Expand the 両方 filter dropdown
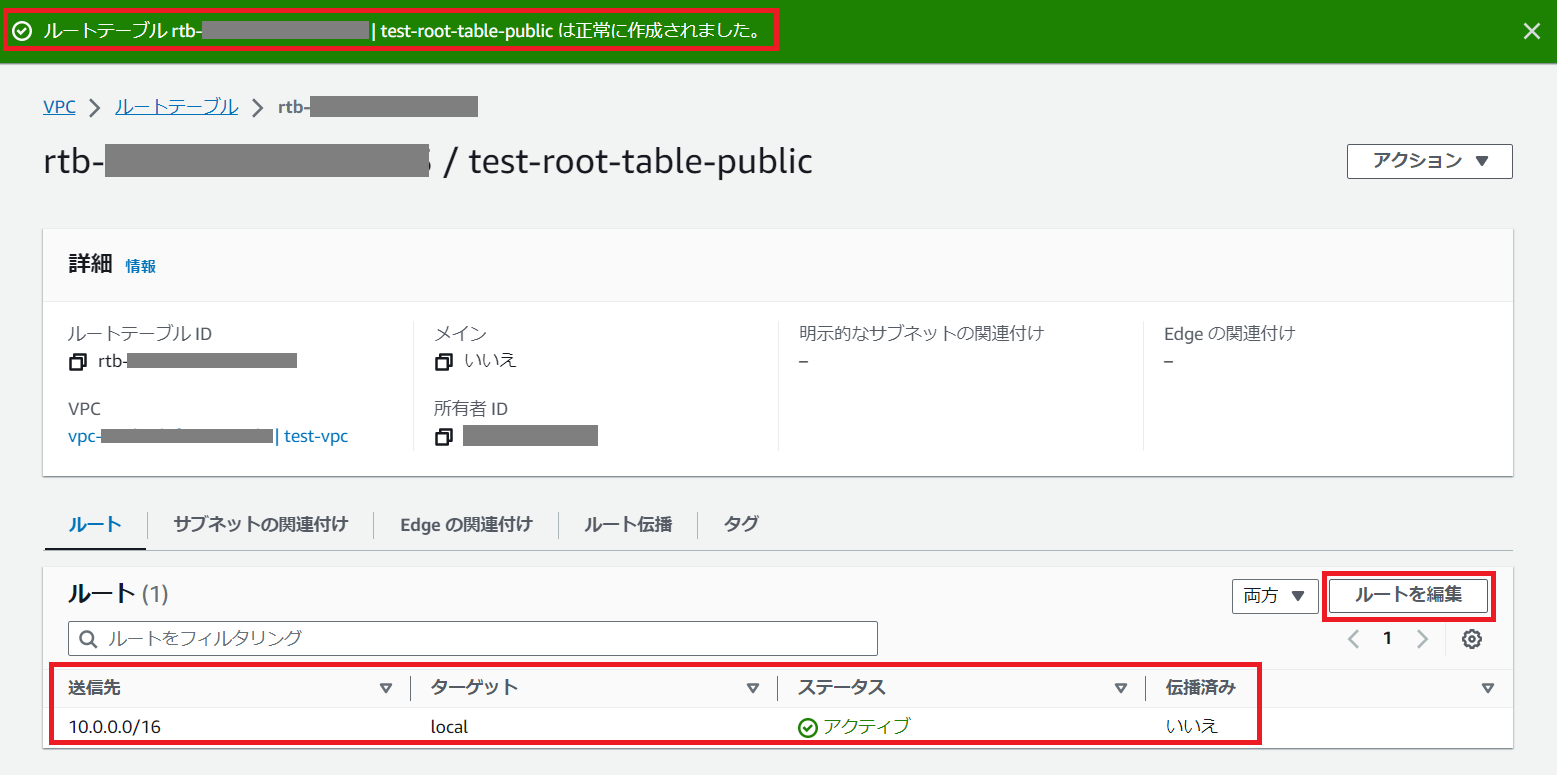Screen dimensions: 1557x775 pos(1274,596)
